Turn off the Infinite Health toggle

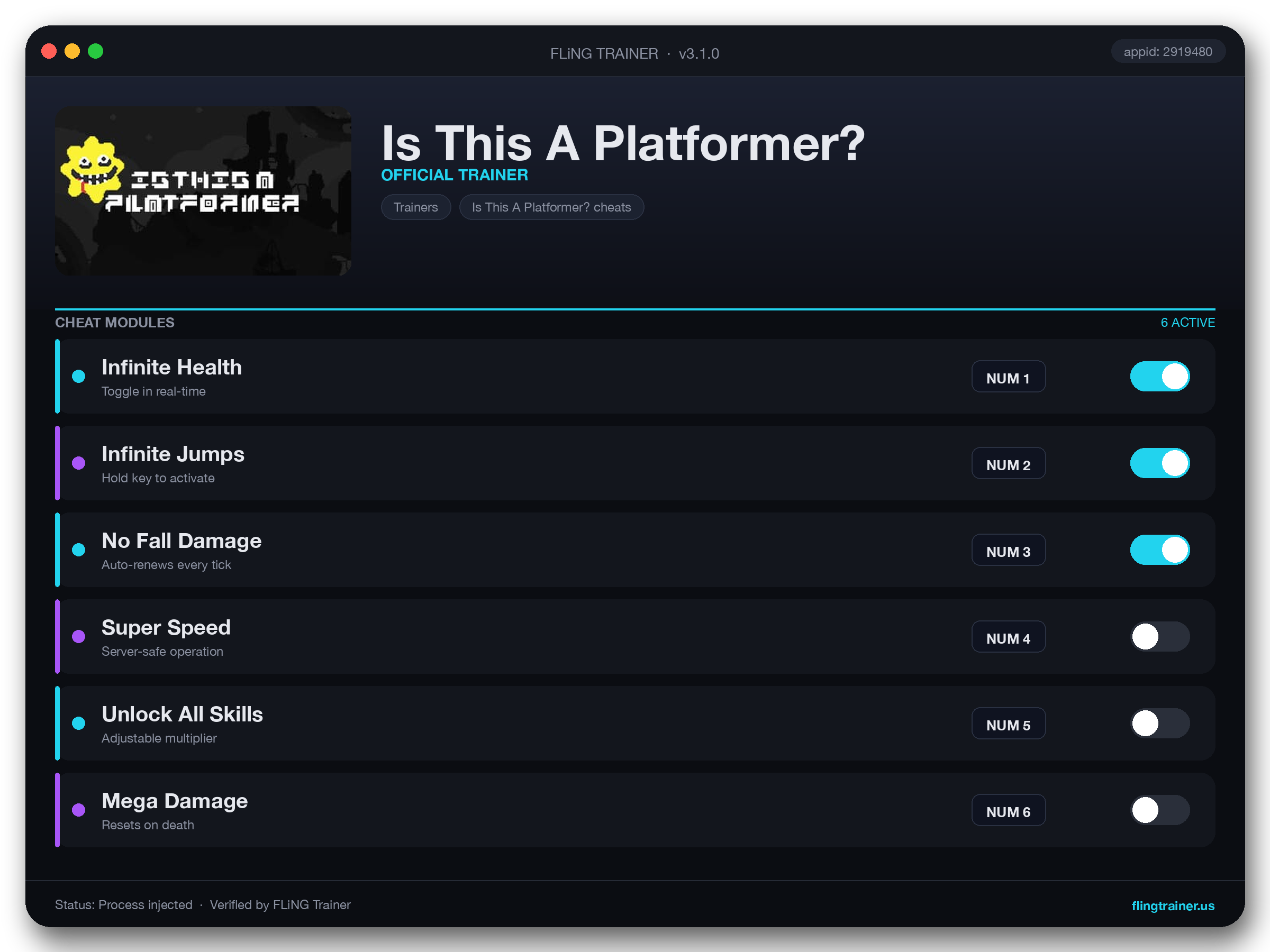1159,377
